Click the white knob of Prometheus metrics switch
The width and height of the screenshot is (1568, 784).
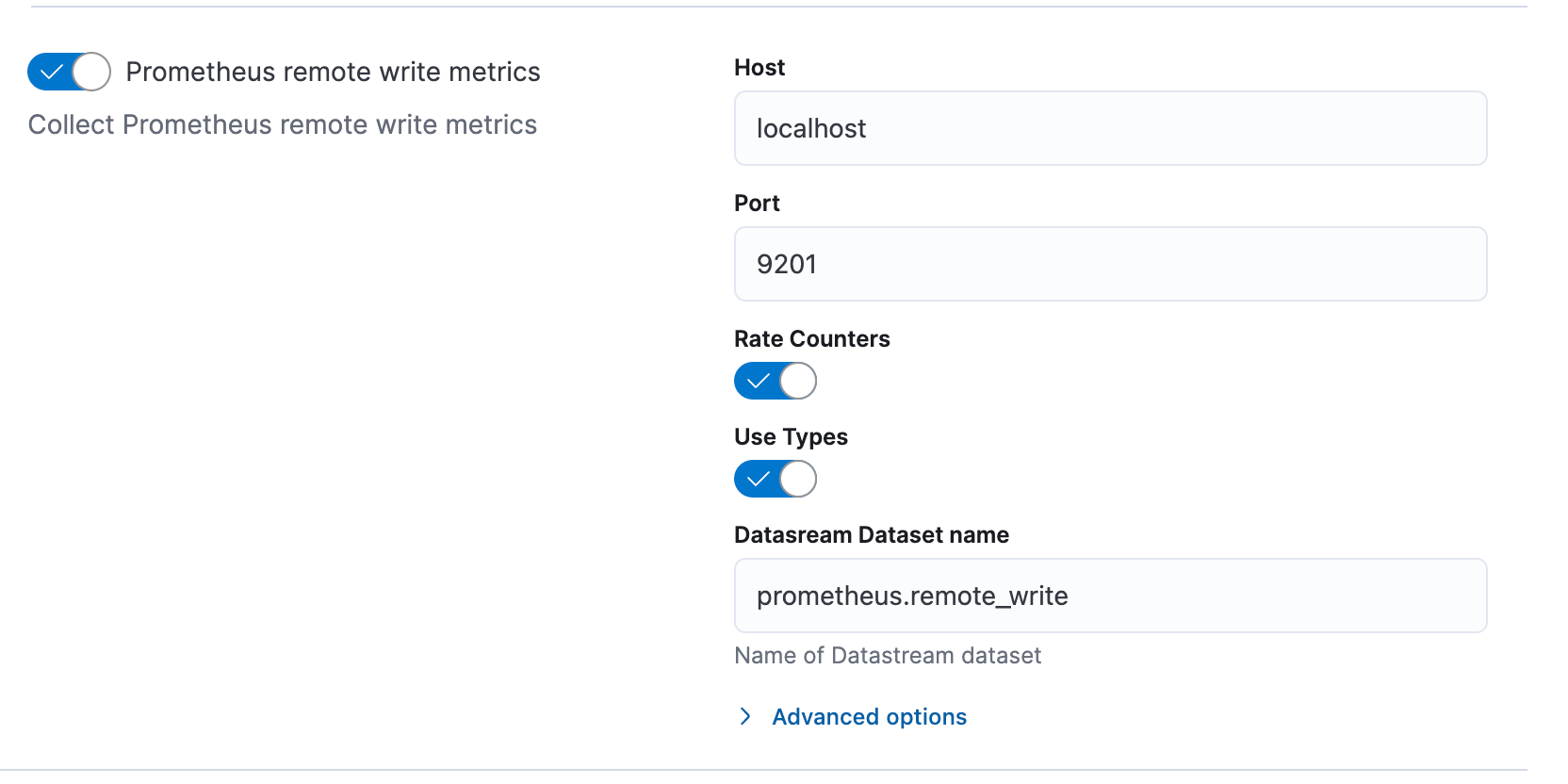(91, 72)
